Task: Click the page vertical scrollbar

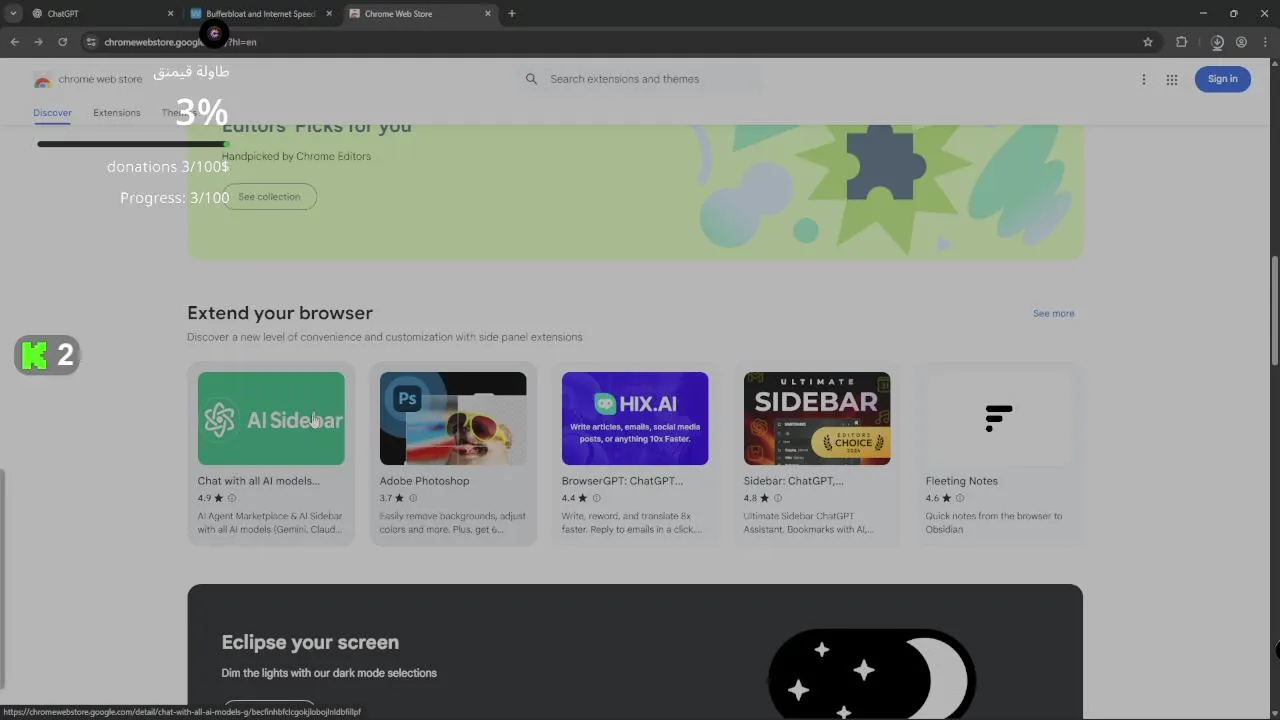Action: click(1274, 310)
